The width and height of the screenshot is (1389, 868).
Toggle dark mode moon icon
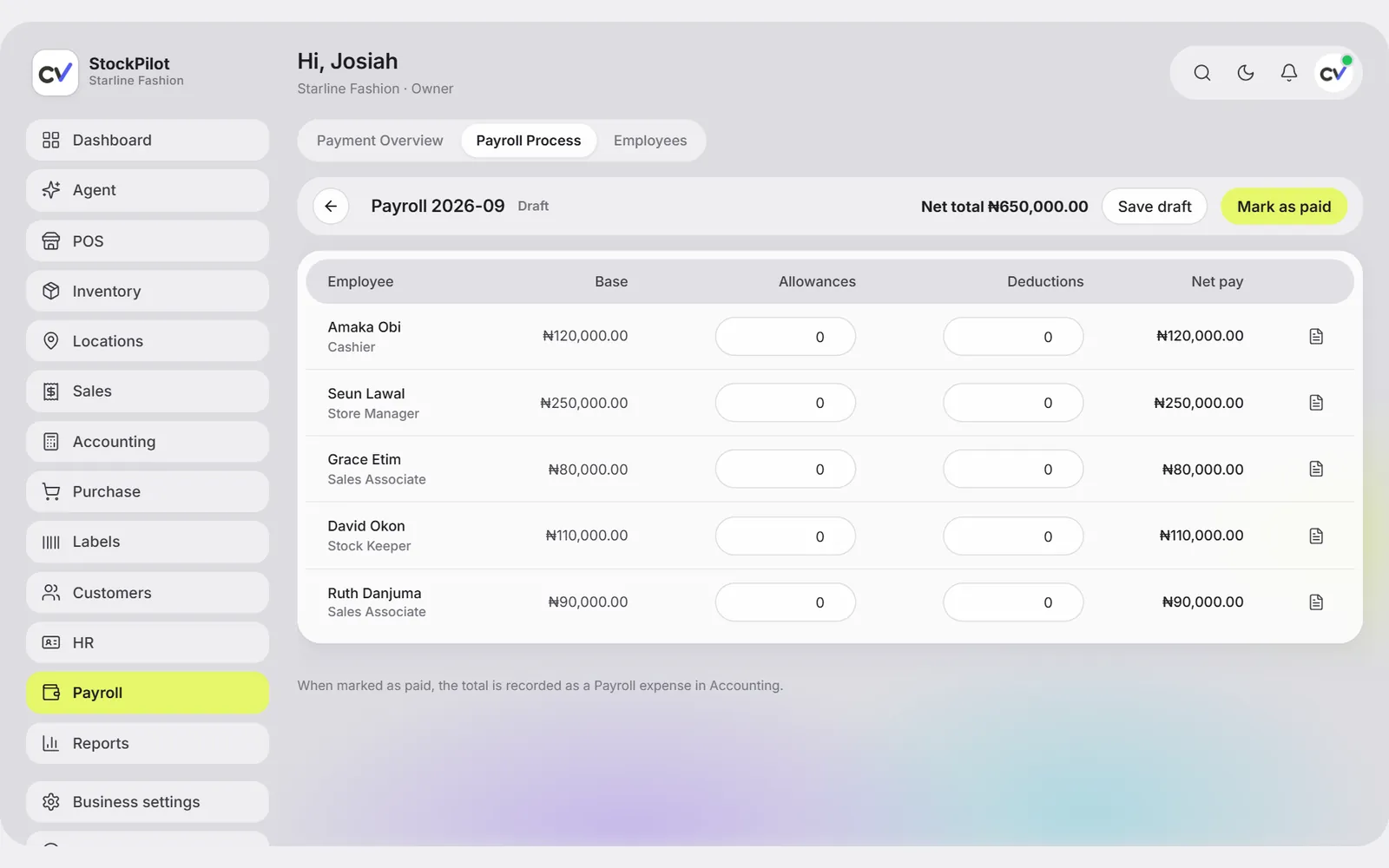(1246, 73)
